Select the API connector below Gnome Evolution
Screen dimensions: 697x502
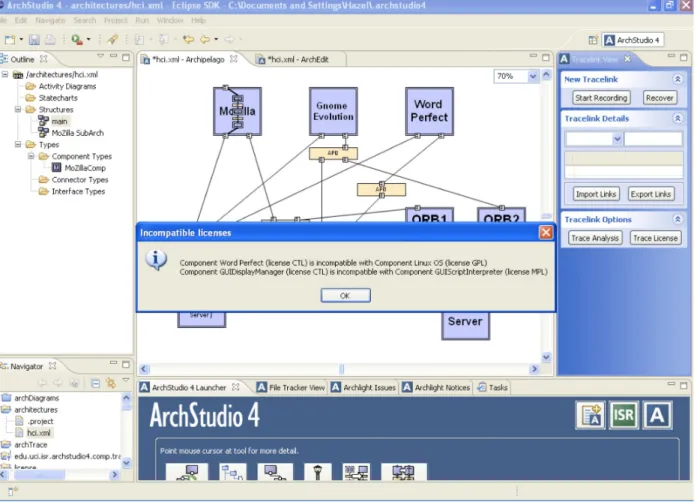tap(333, 153)
